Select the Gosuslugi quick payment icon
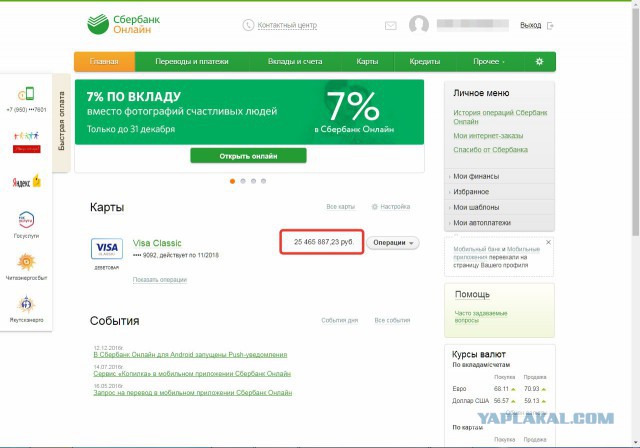The image size is (640, 448). tap(27, 220)
